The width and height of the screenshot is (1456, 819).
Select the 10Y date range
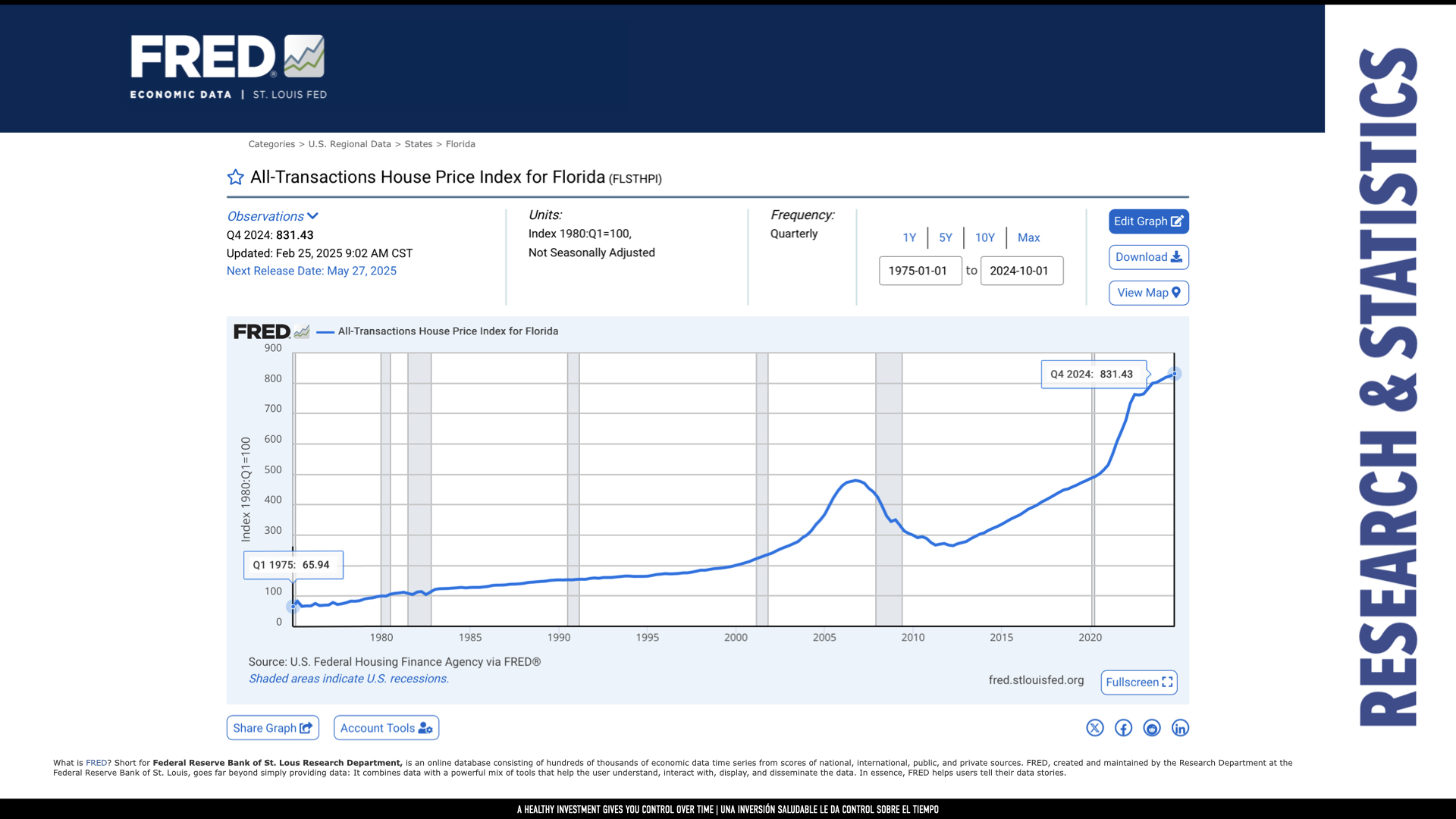click(984, 237)
